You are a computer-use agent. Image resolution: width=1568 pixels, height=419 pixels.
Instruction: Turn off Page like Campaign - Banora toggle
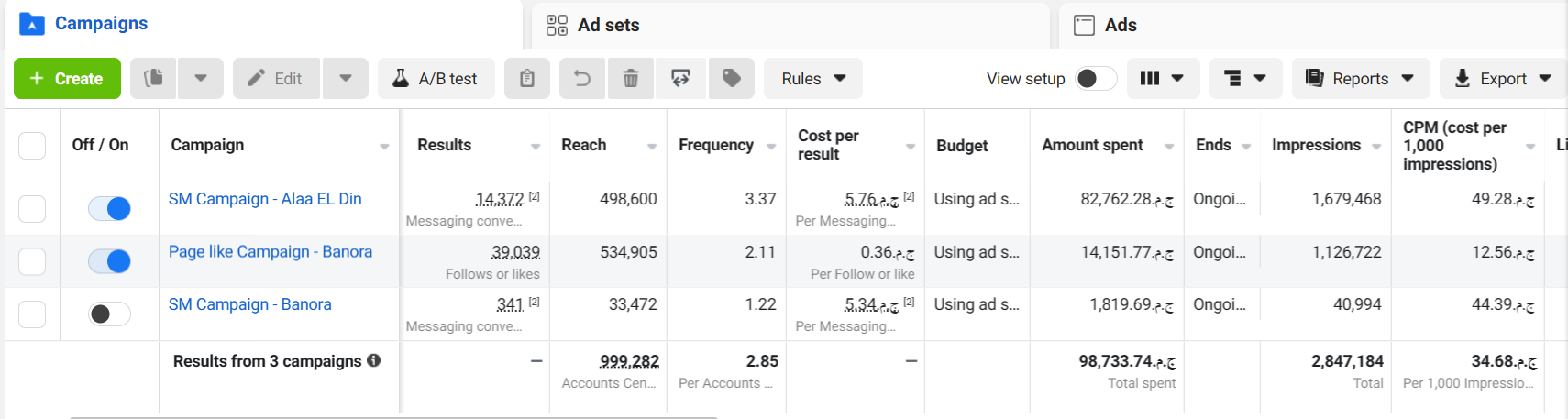tap(109, 262)
